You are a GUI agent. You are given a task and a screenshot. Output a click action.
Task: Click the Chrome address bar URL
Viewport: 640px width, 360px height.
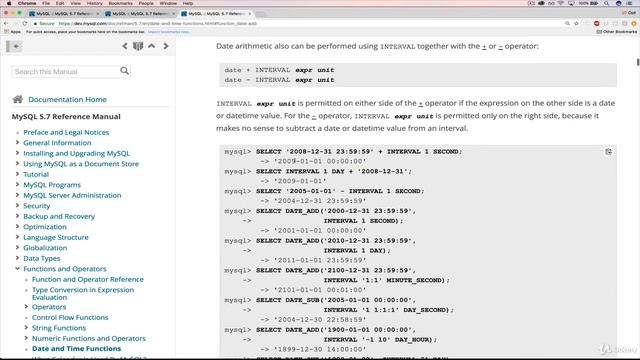click(x=158, y=24)
